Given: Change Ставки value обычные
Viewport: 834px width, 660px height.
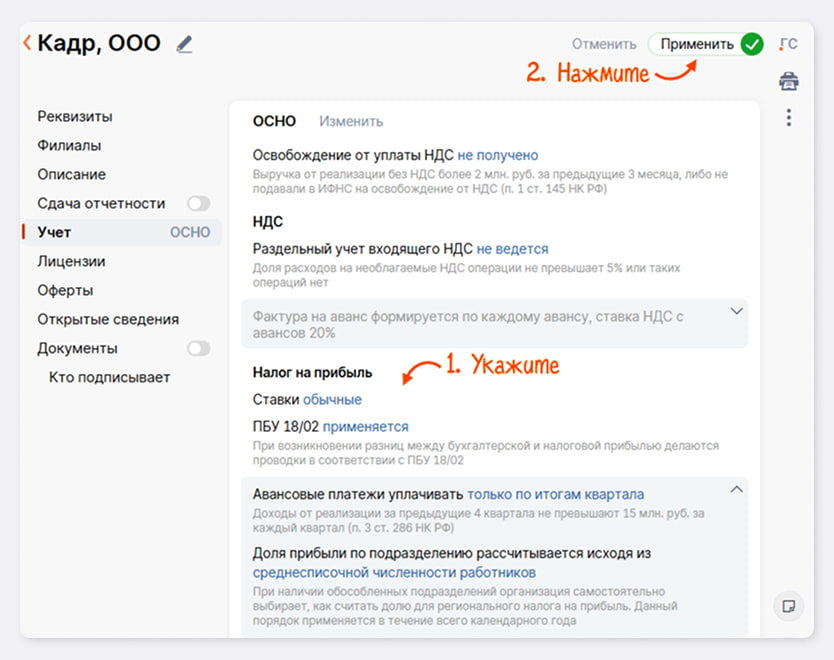Looking at the screenshot, I should tap(332, 399).
